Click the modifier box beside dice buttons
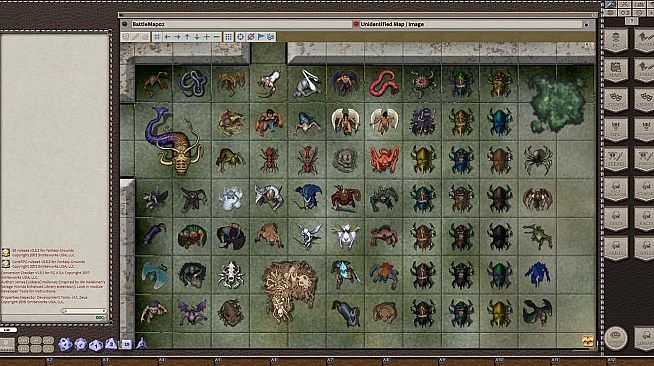Image resolution: width=654 pixels, height=366 pixels. tap(7, 344)
